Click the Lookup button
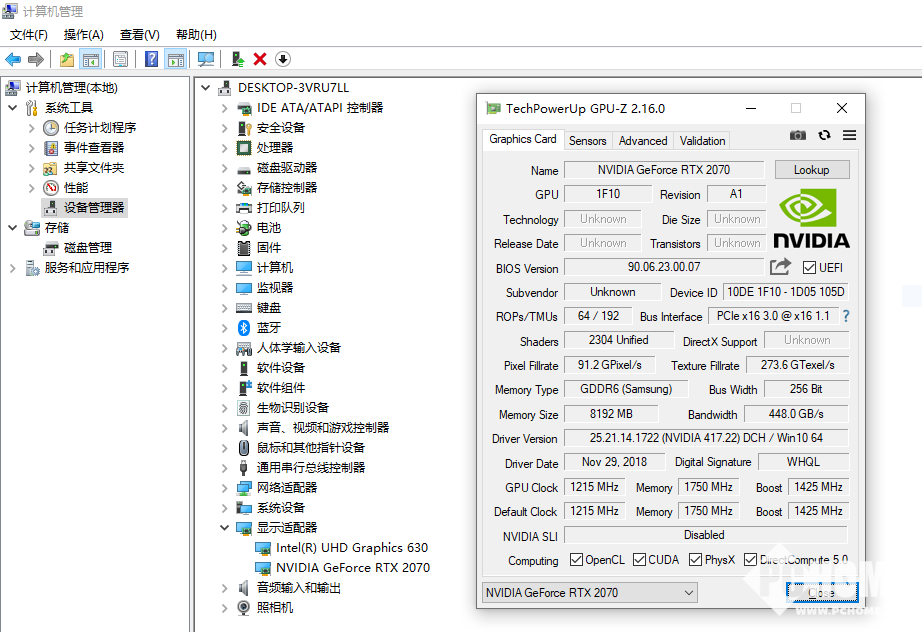Viewport: 922px width, 632px height. point(811,170)
